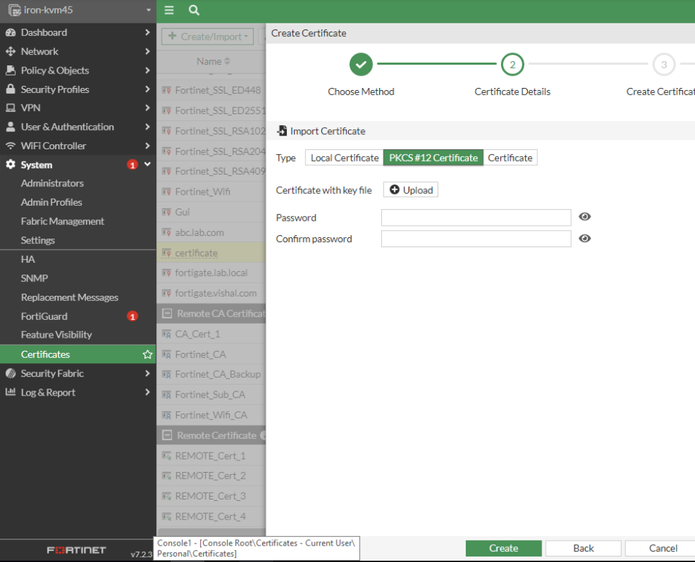Click the Dashboard icon in sidebar
This screenshot has height=562, width=695.
click(11, 33)
